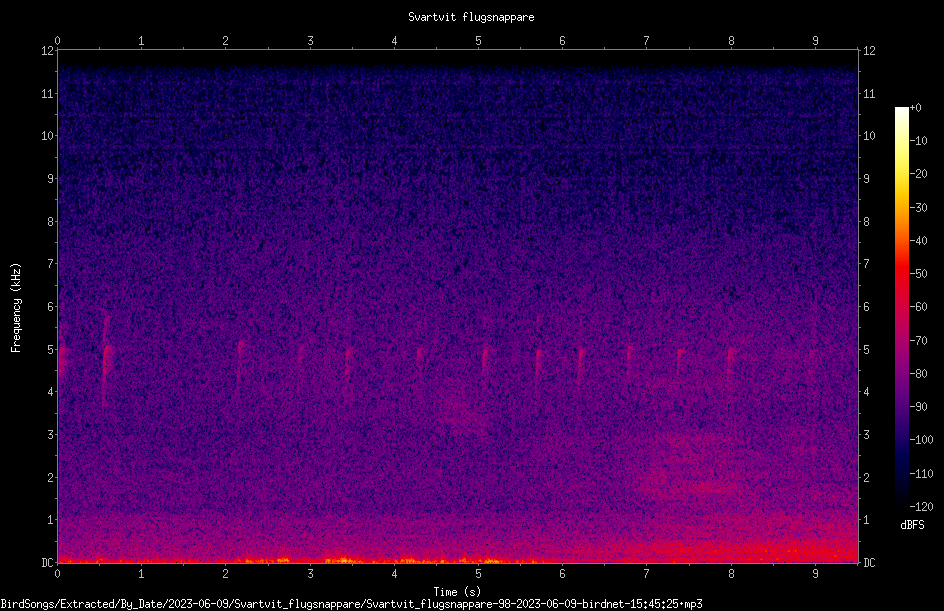Select the "Frequency (kHz)" axis label

point(16,308)
